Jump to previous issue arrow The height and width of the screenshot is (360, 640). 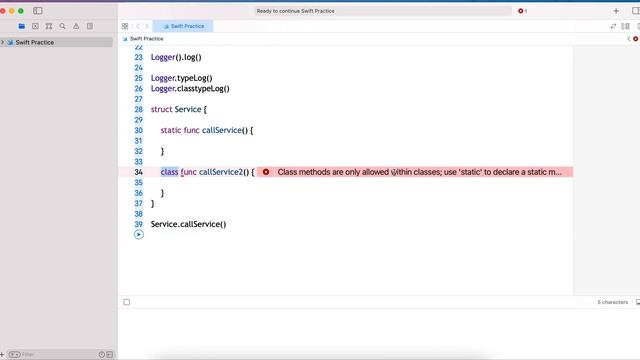click(629, 39)
